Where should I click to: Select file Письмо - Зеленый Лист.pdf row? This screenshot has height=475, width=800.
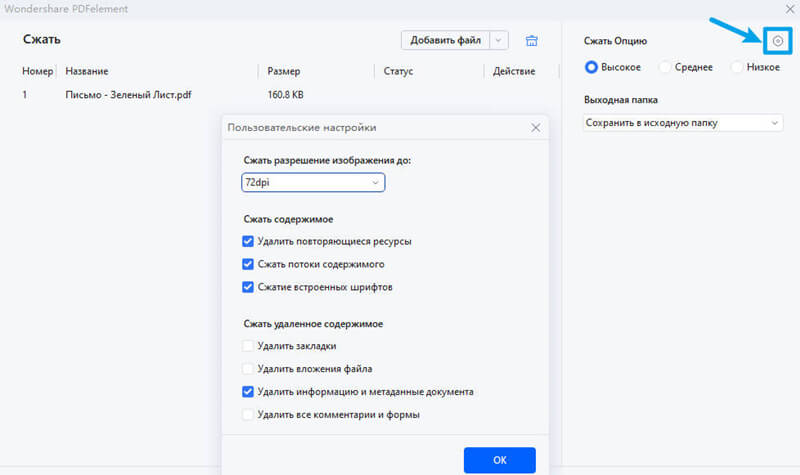point(128,96)
